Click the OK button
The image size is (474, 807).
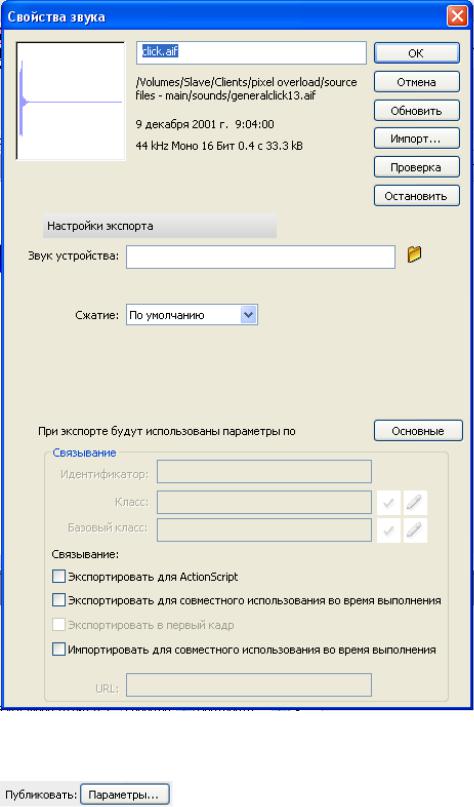pos(416,53)
